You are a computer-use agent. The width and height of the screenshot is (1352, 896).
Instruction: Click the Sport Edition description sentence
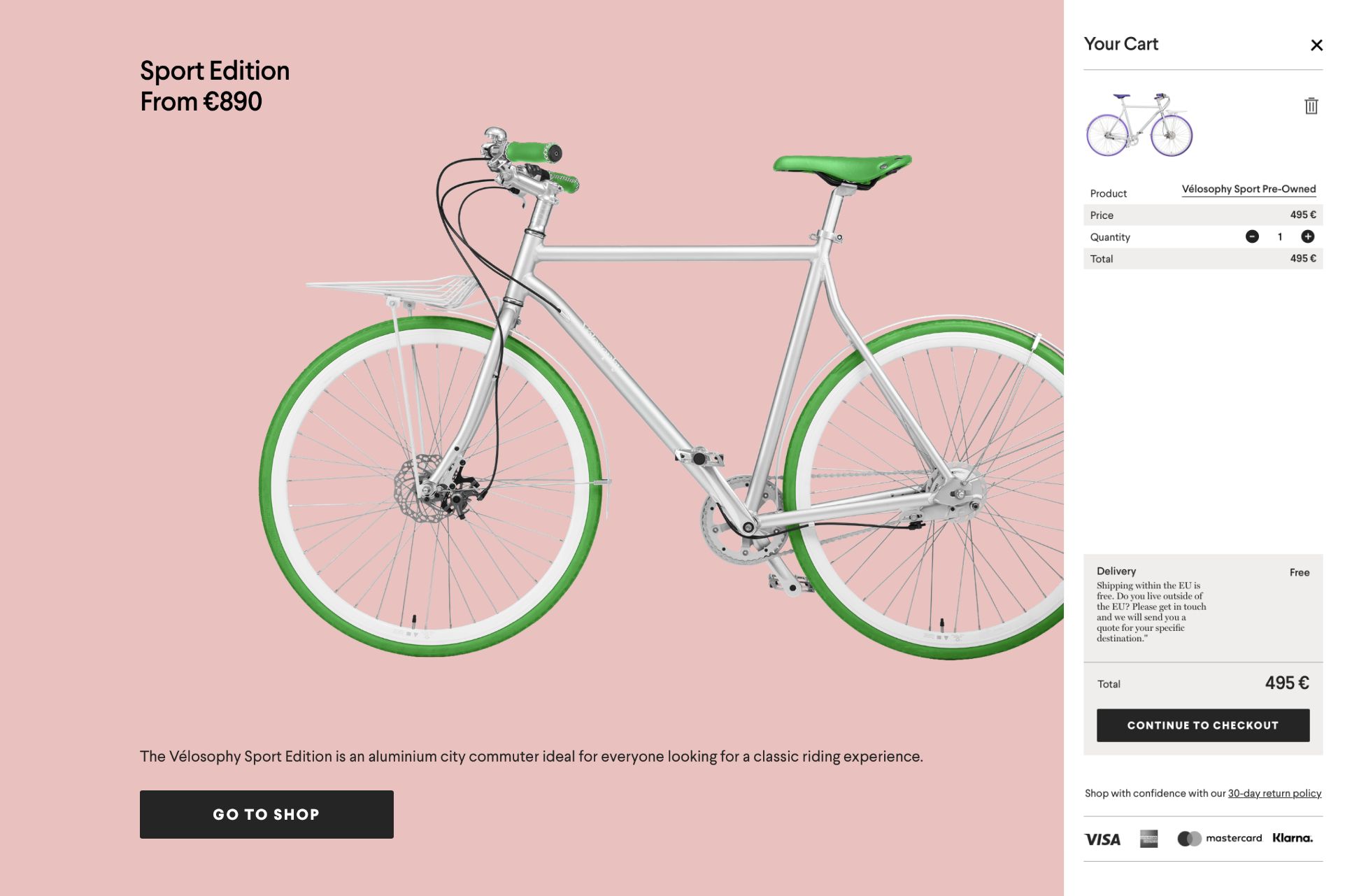tap(531, 757)
